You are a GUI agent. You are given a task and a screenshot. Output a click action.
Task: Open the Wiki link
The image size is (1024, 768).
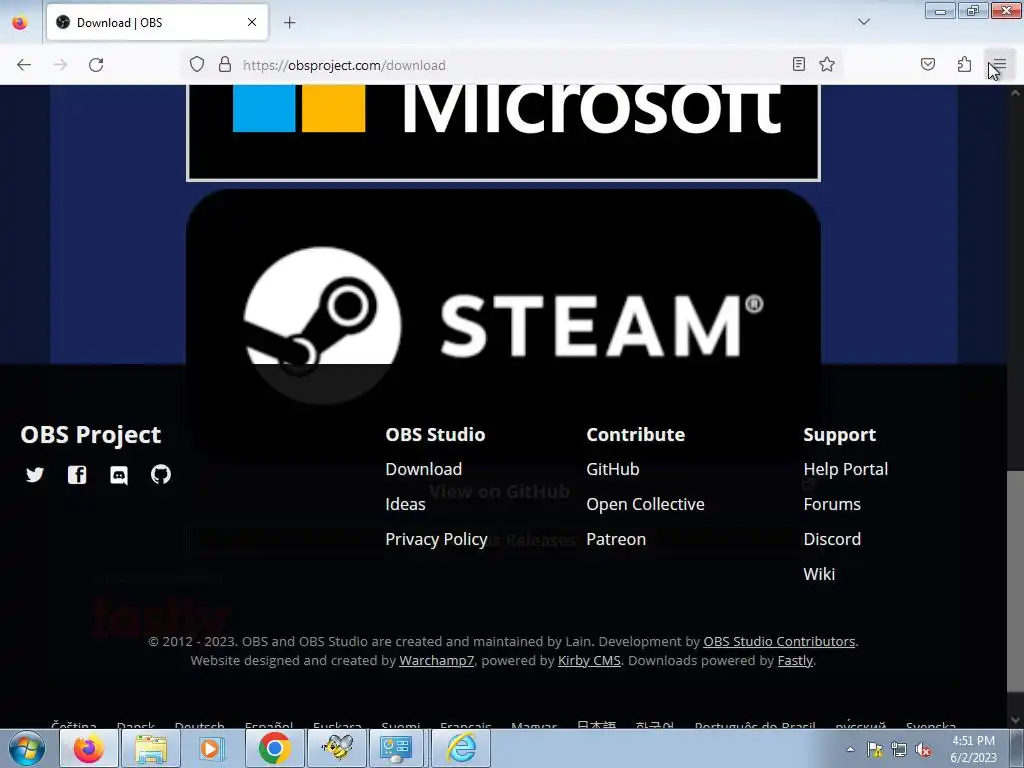(x=819, y=574)
